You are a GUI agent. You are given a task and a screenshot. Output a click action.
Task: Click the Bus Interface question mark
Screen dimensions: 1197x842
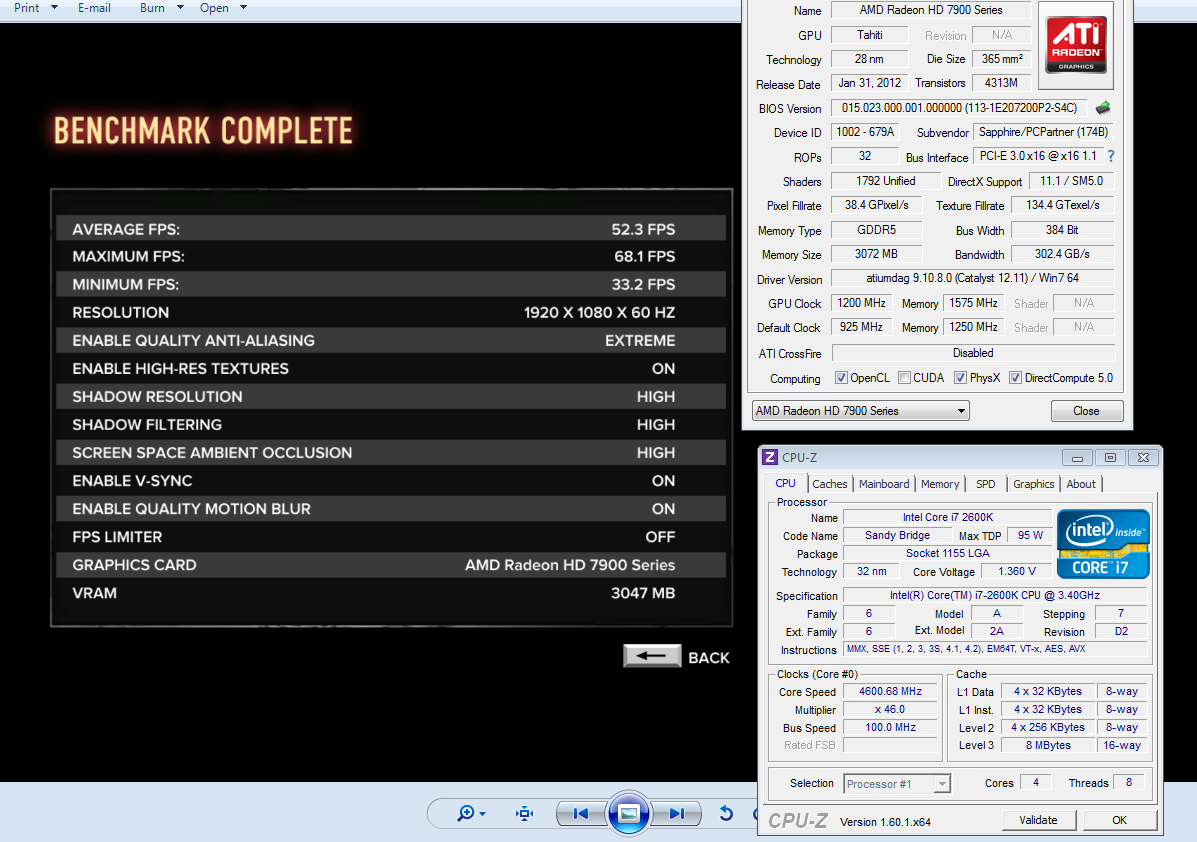1111,156
